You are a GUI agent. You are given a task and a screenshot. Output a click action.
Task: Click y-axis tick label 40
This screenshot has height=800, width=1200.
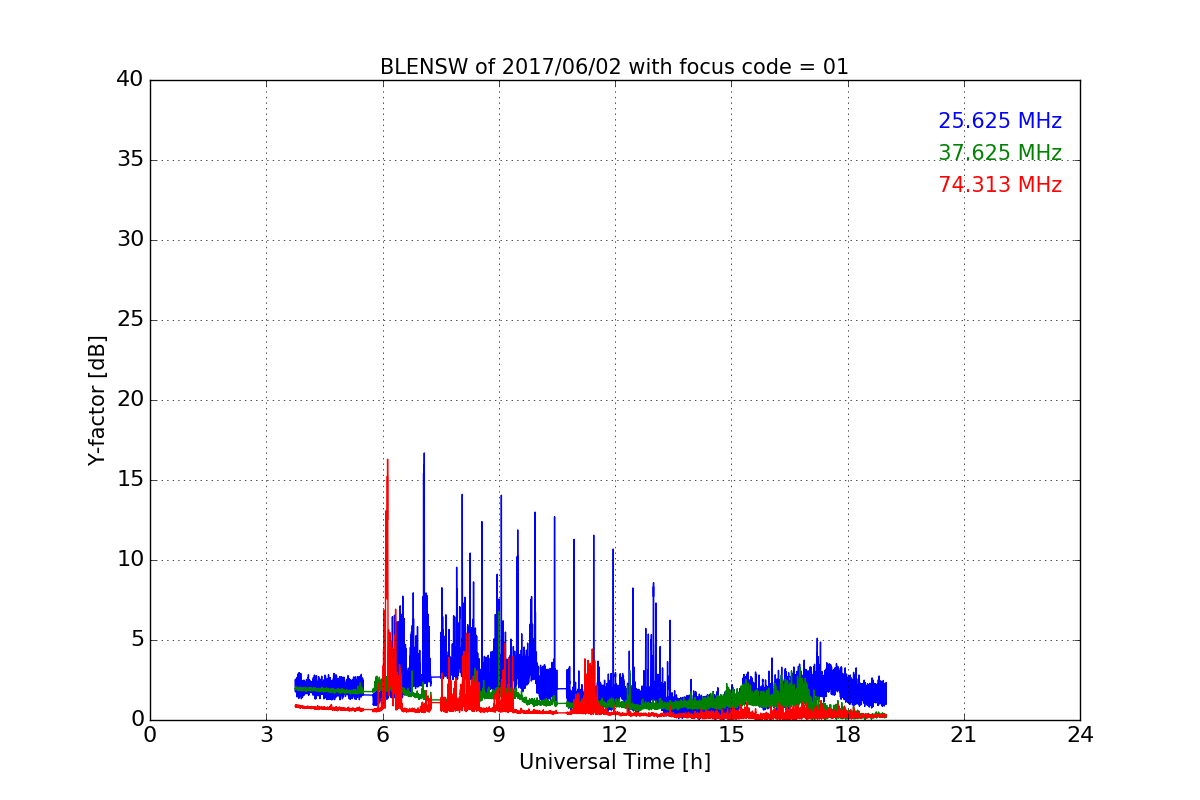click(130, 80)
